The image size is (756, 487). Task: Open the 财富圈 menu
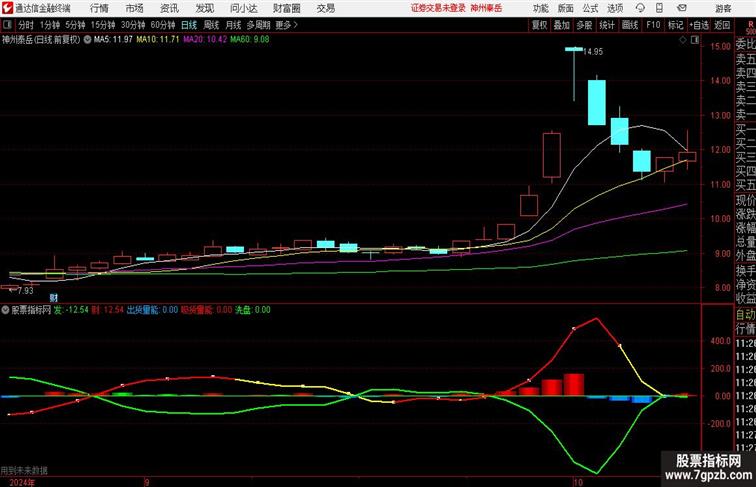pyautogui.click(x=287, y=8)
